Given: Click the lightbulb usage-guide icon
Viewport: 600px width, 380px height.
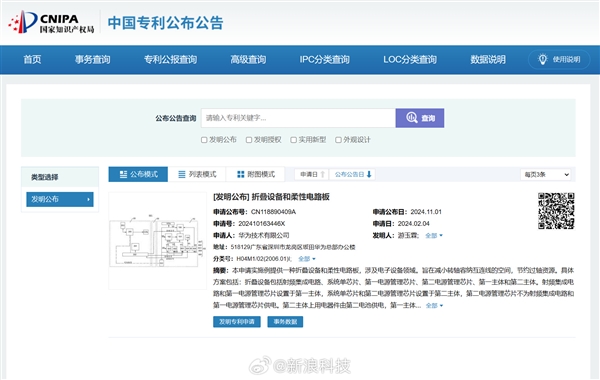Looking at the screenshot, I should [543, 59].
